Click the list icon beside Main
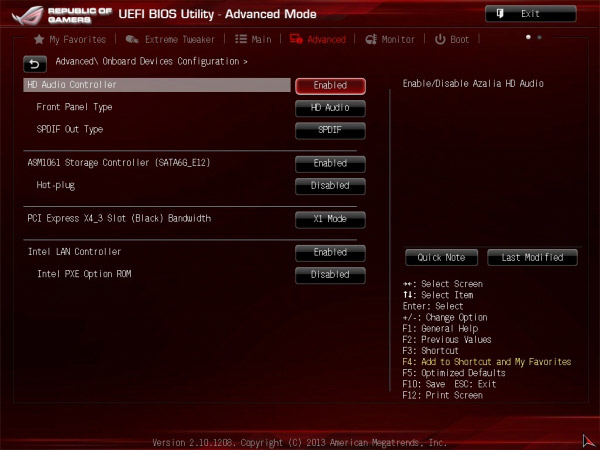 (241, 39)
